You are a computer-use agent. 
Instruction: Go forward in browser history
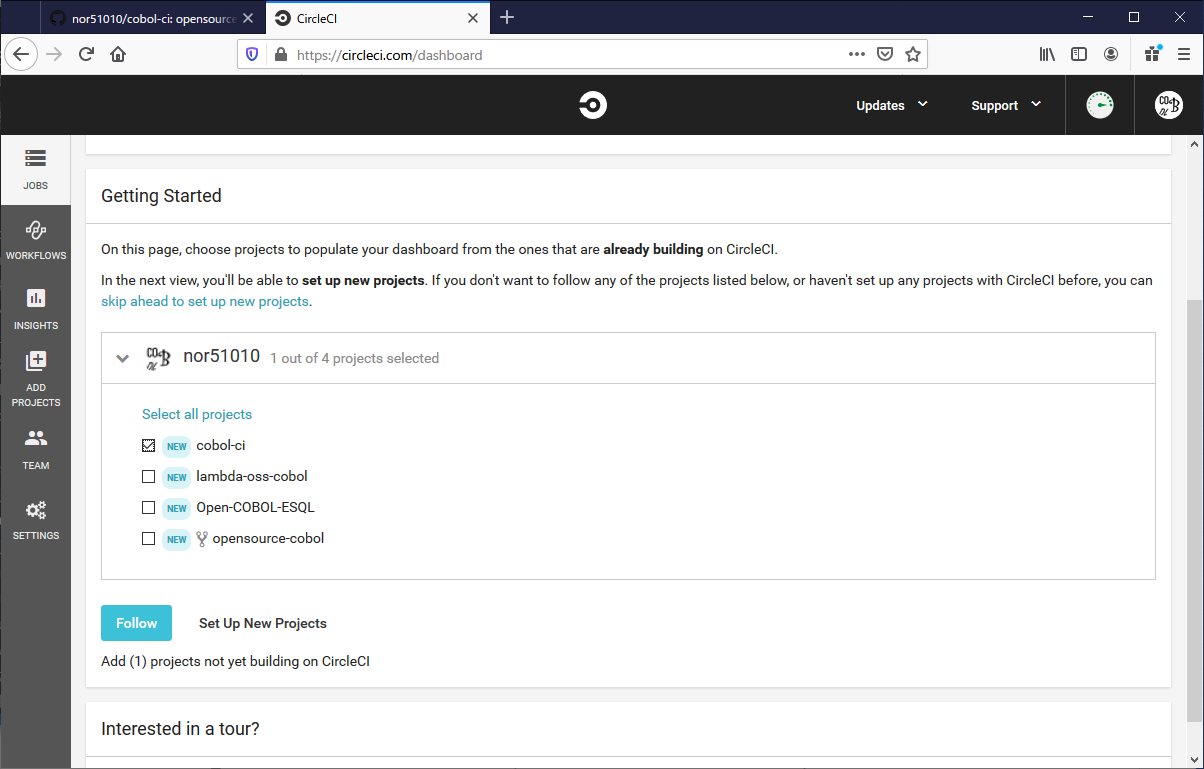[x=54, y=54]
